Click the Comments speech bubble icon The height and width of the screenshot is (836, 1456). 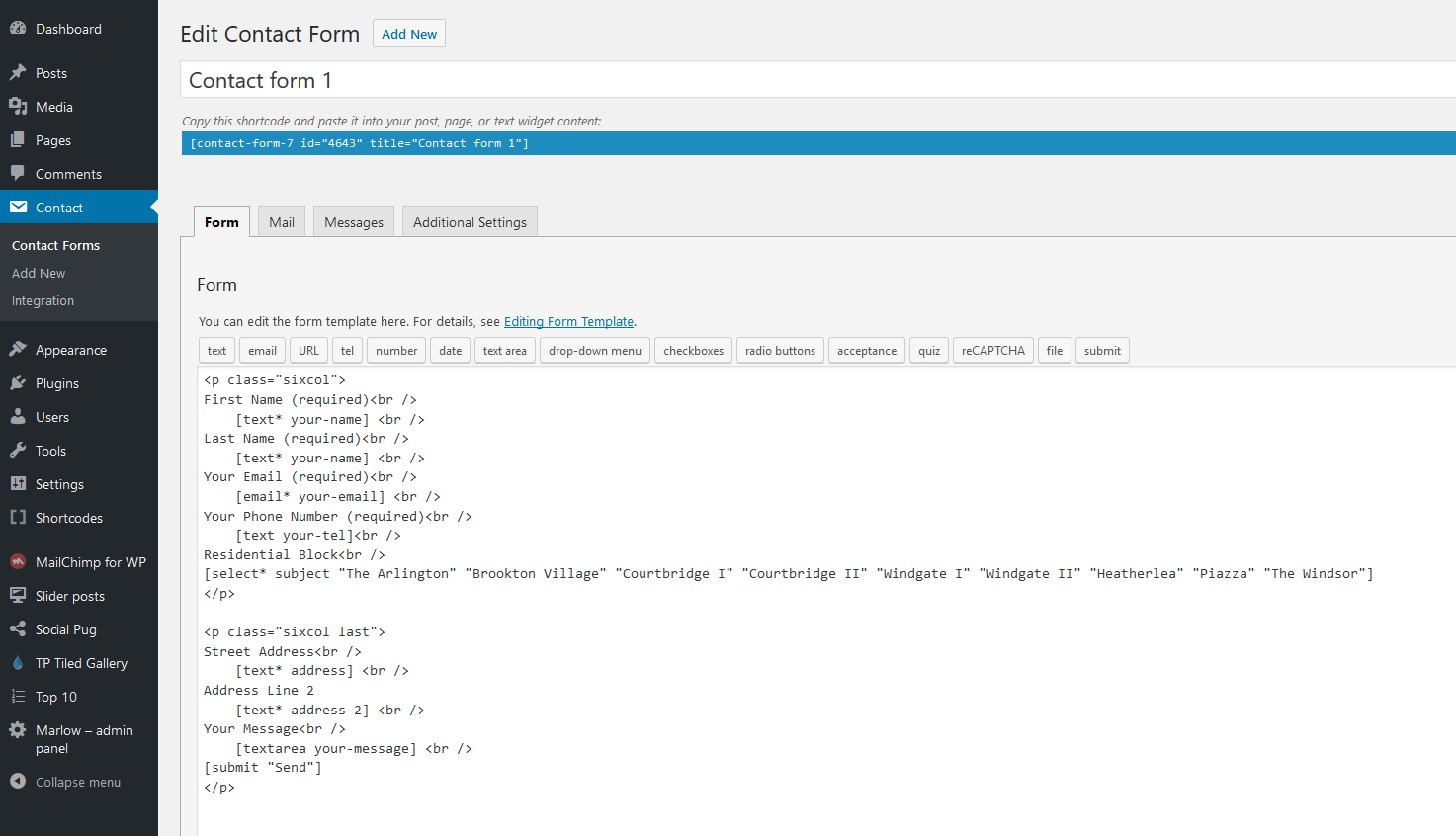pos(18,174)
